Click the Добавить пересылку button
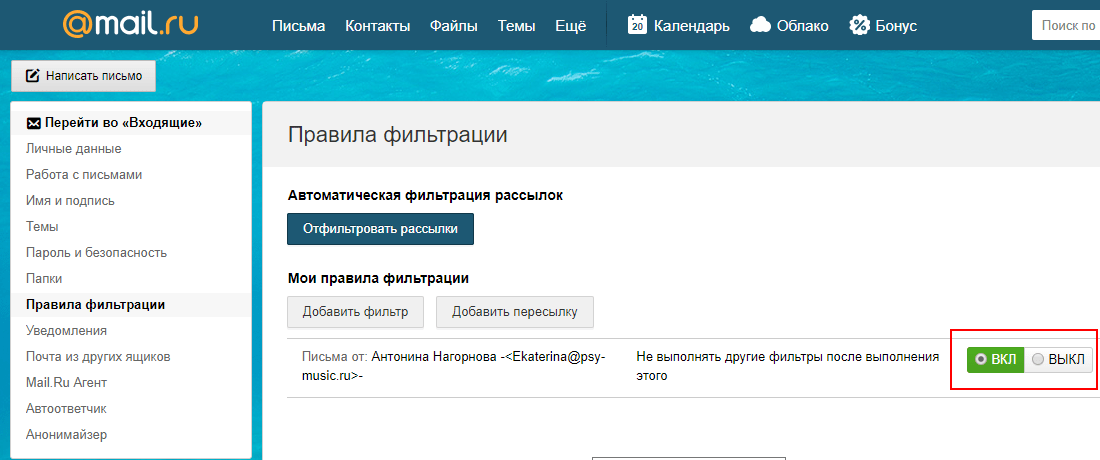Viewport: 1100px width, 460px height. point(515,312)
